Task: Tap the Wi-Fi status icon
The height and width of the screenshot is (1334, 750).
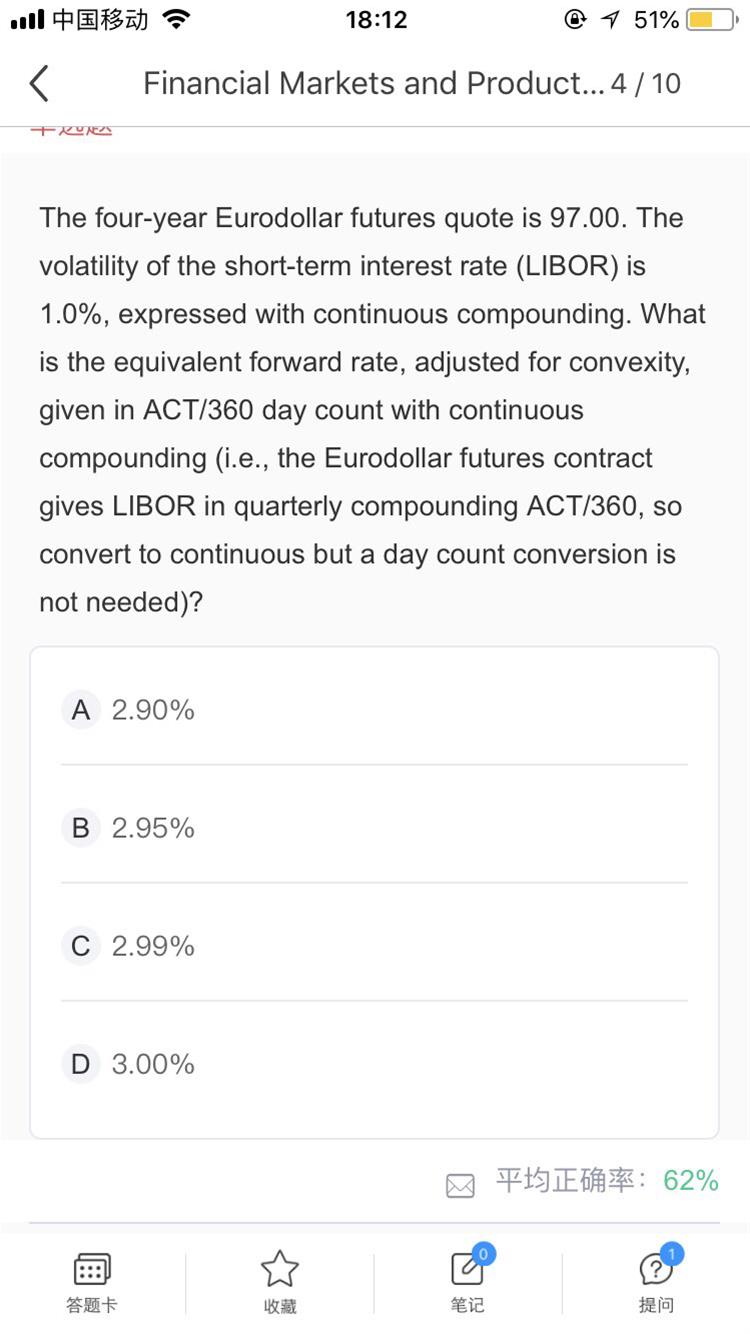Action: [x=177, y=20]
